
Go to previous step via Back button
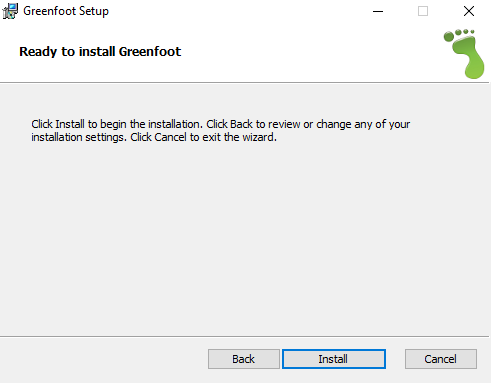244,359
